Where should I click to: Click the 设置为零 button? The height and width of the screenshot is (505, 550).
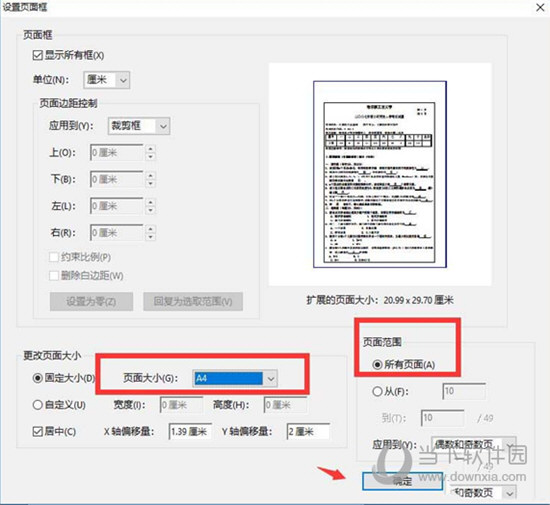pos(91,302)
